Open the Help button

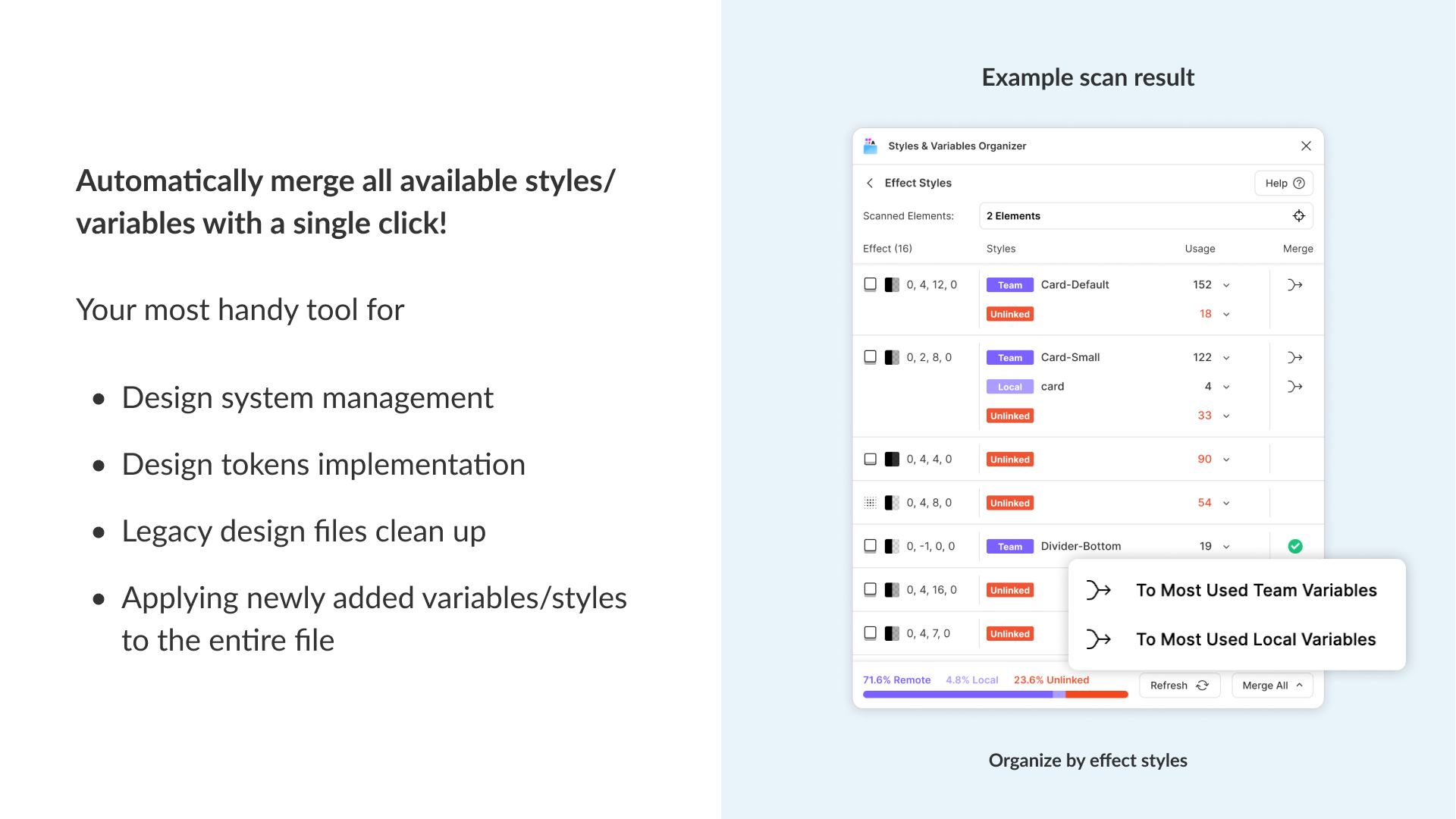point(1284,183)
